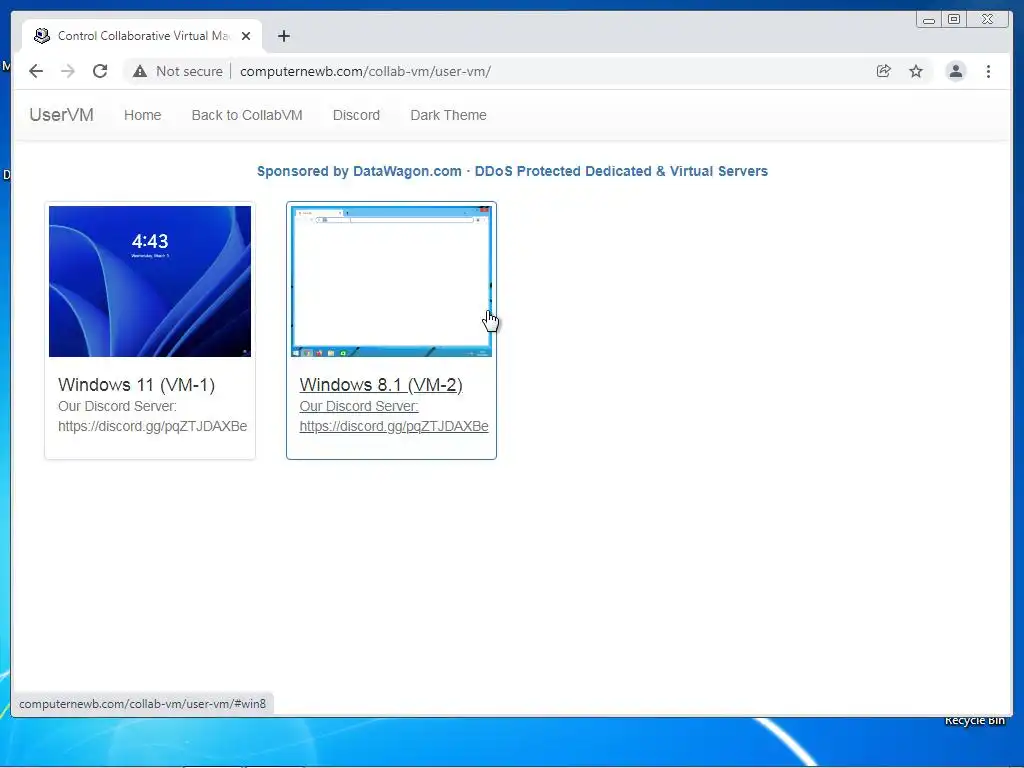1024x768 pixels.
Task: Switch to Dark Theme
Action: 448,115
